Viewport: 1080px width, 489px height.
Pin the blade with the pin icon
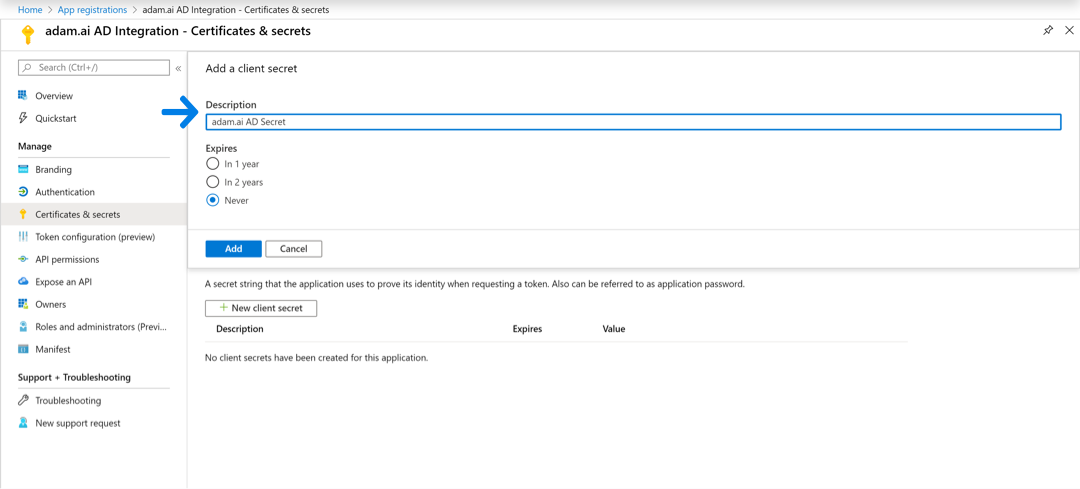1048,30
